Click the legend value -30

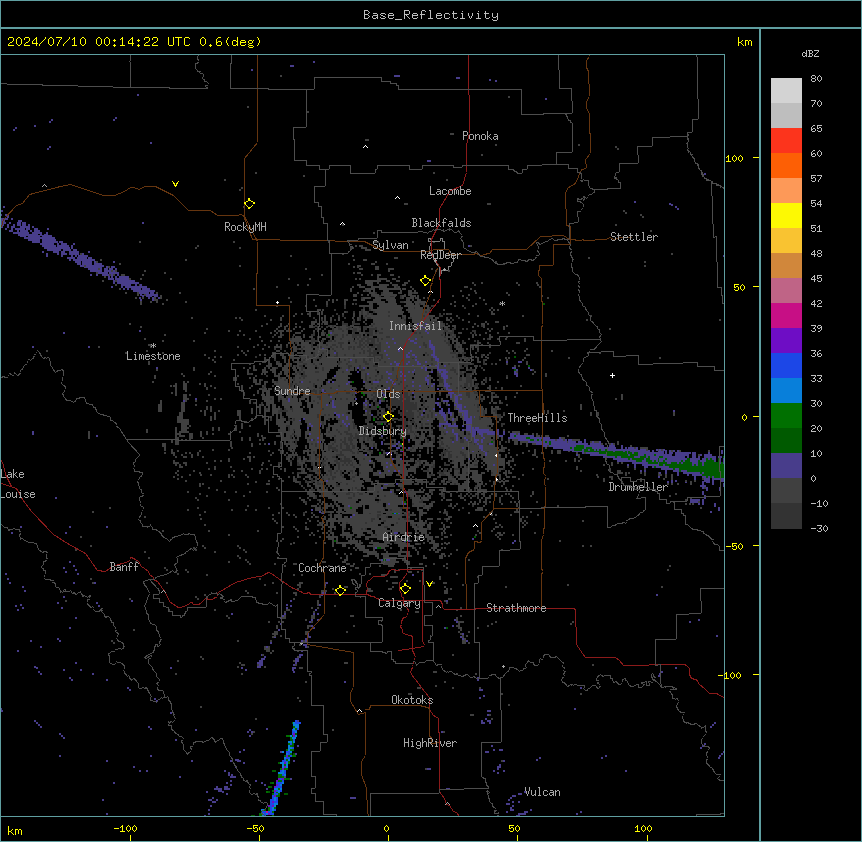819,529
